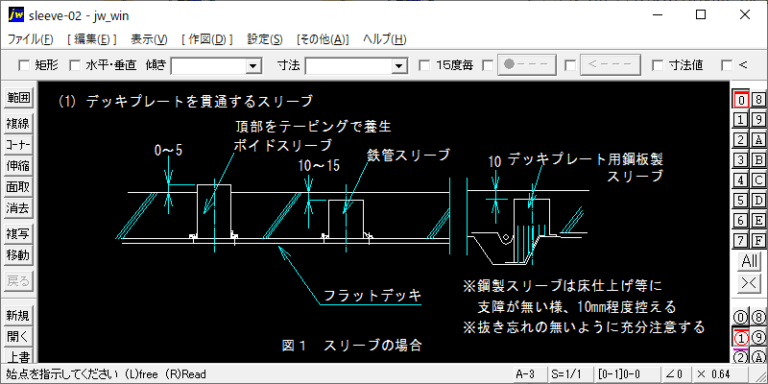The height and width of the screenshot is (384, 768).
Task: Click 開く to open a file
Action: (18, 336)
